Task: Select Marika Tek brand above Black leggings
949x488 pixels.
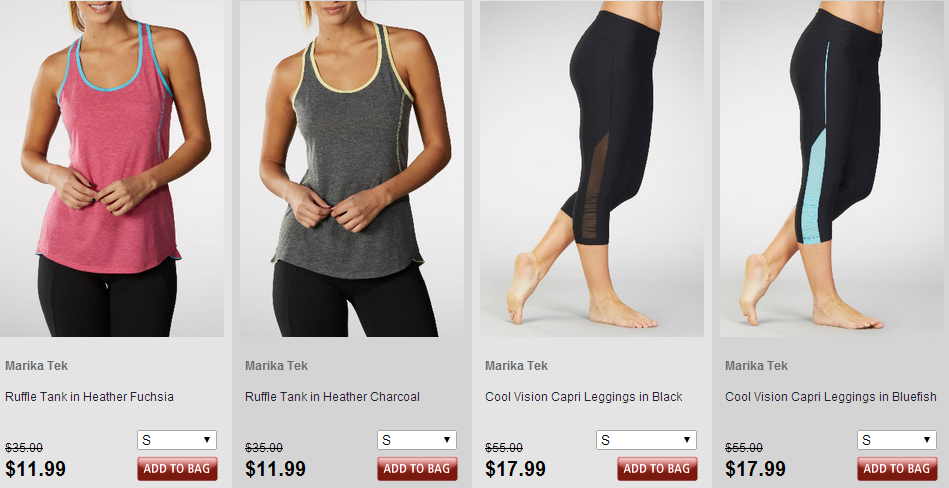Action: click(516, 366)
